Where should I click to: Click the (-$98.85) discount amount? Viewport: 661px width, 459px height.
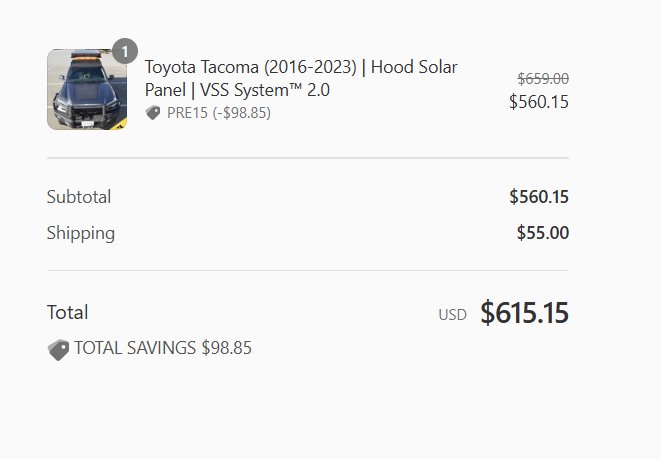(x=242, y=113)
